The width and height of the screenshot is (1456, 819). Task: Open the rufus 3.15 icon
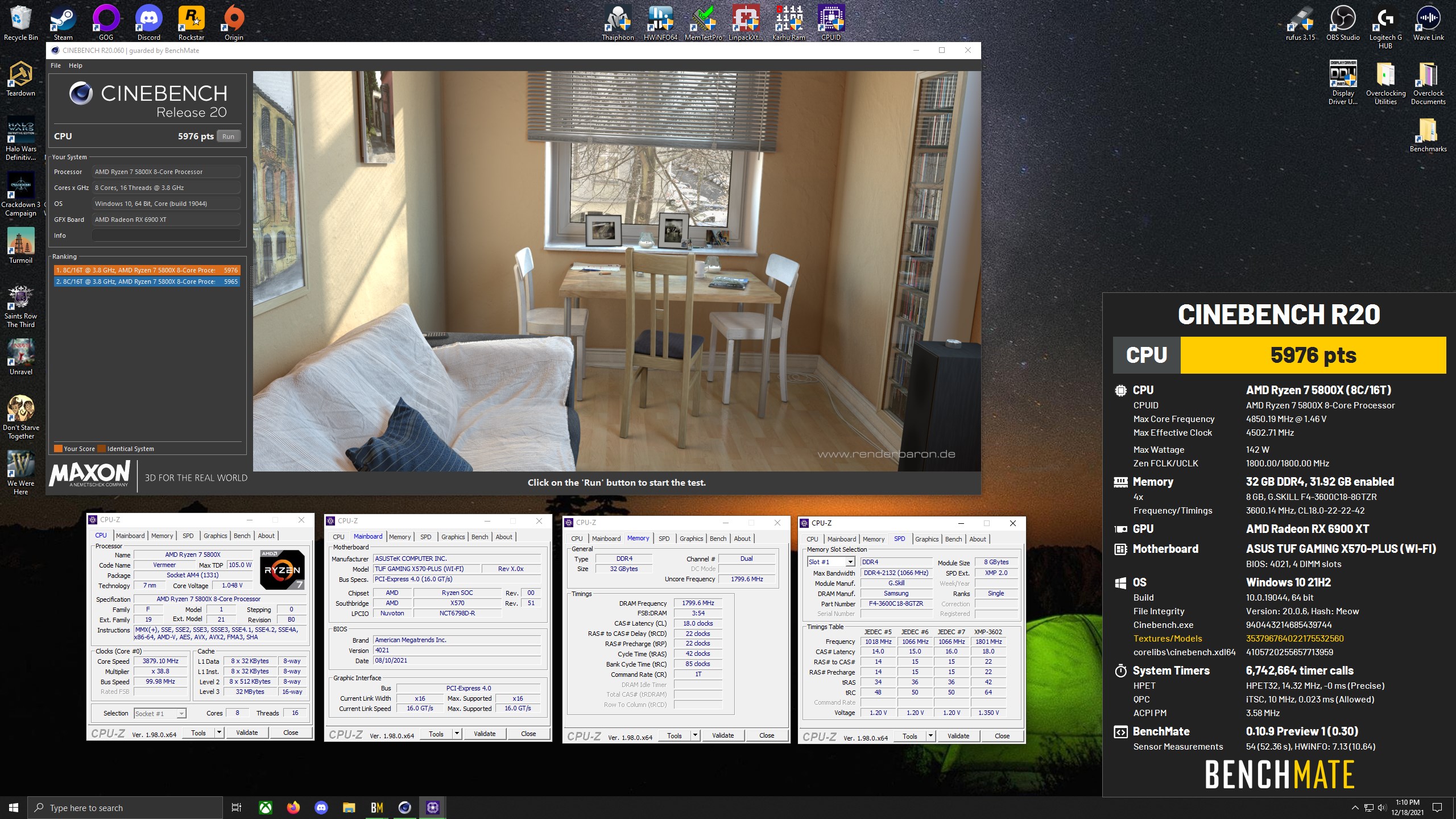coord(1300,23)
